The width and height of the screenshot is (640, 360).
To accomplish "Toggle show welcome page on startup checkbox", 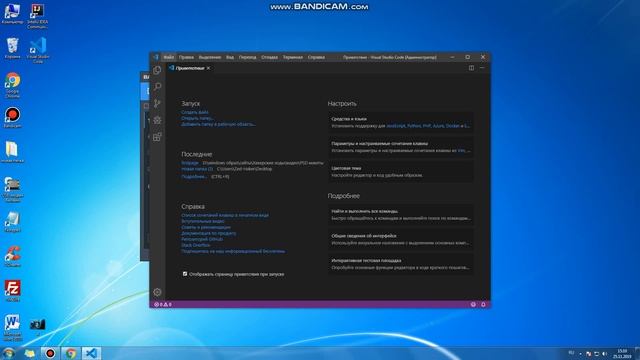I will (x=185, y=274).
